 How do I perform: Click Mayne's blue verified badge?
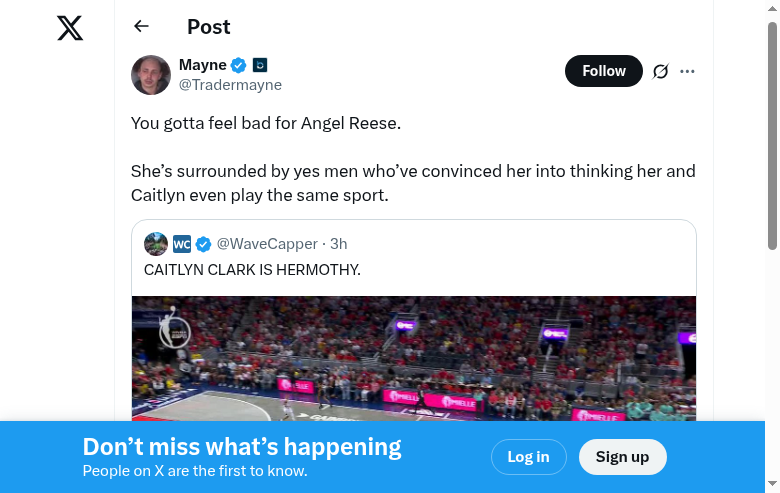click(239, 65)
